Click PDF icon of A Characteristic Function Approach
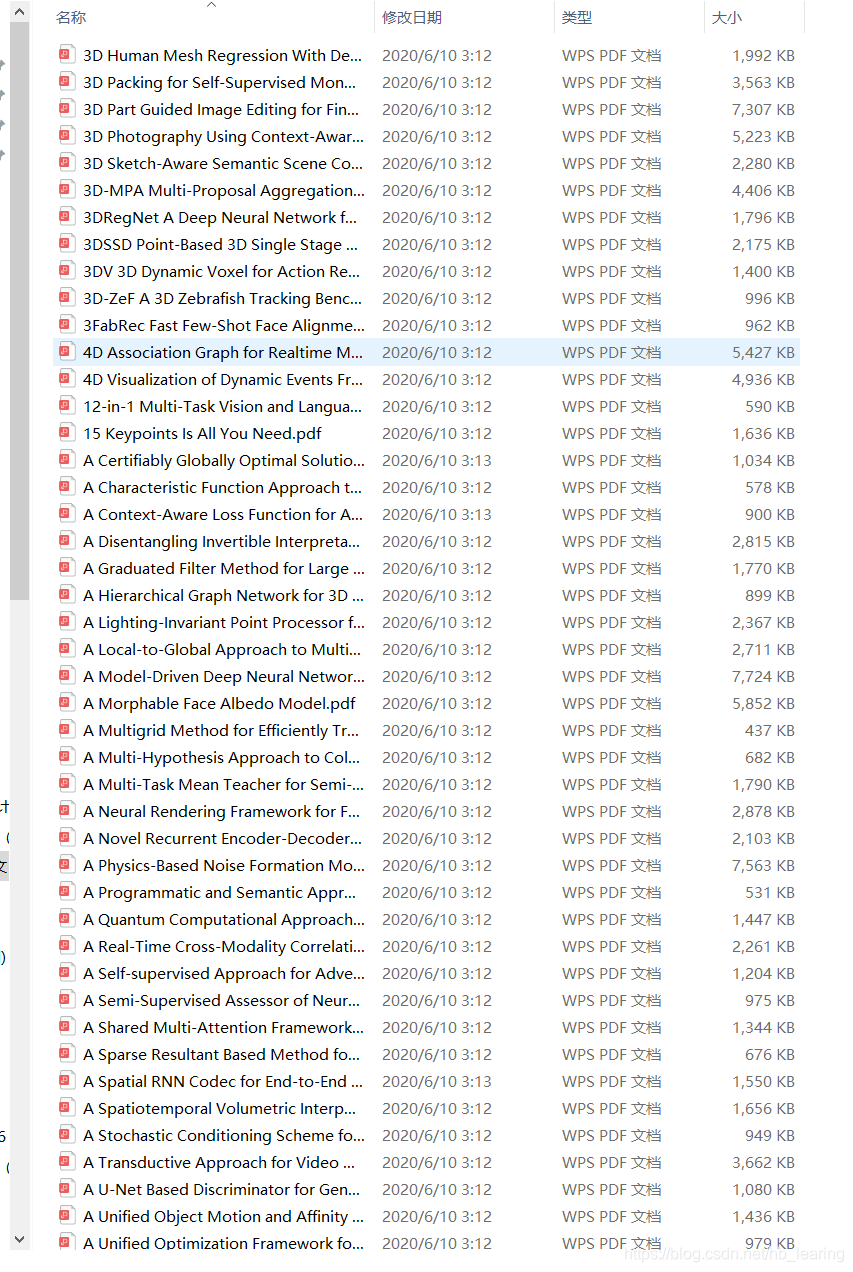Image resolution: width=853 pixels, height=1272 pixels. point(66,487)
